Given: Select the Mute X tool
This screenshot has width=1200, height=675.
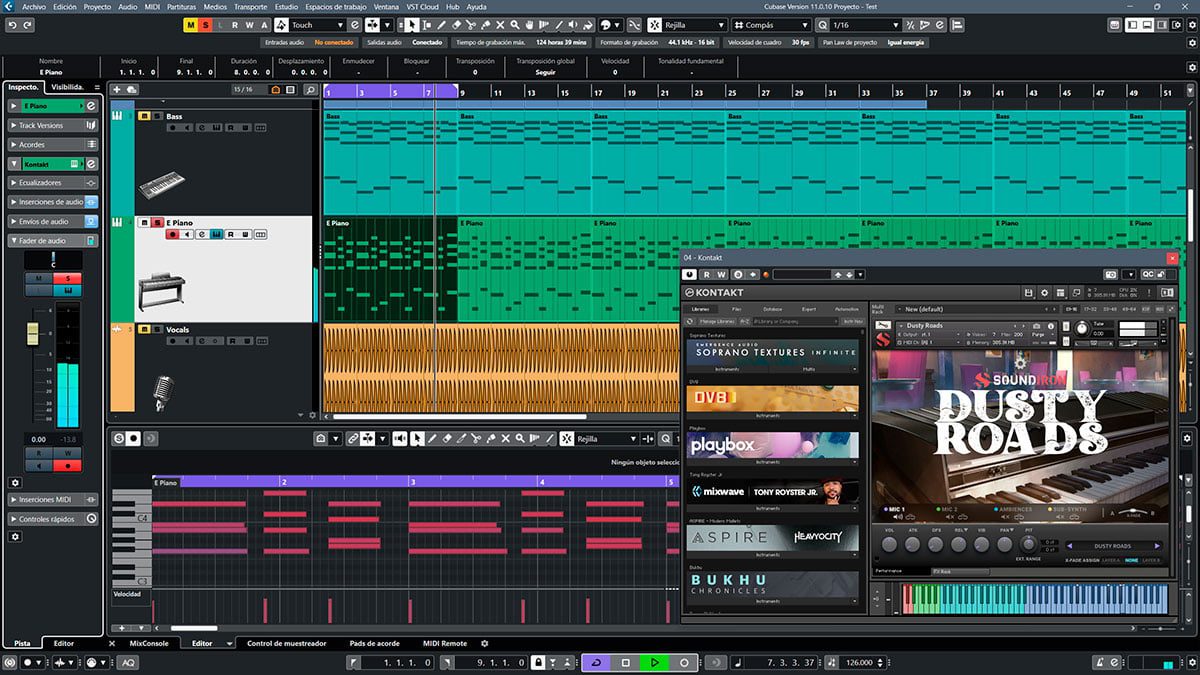Looking at the screenshot, I should click(x=500, y=25).
